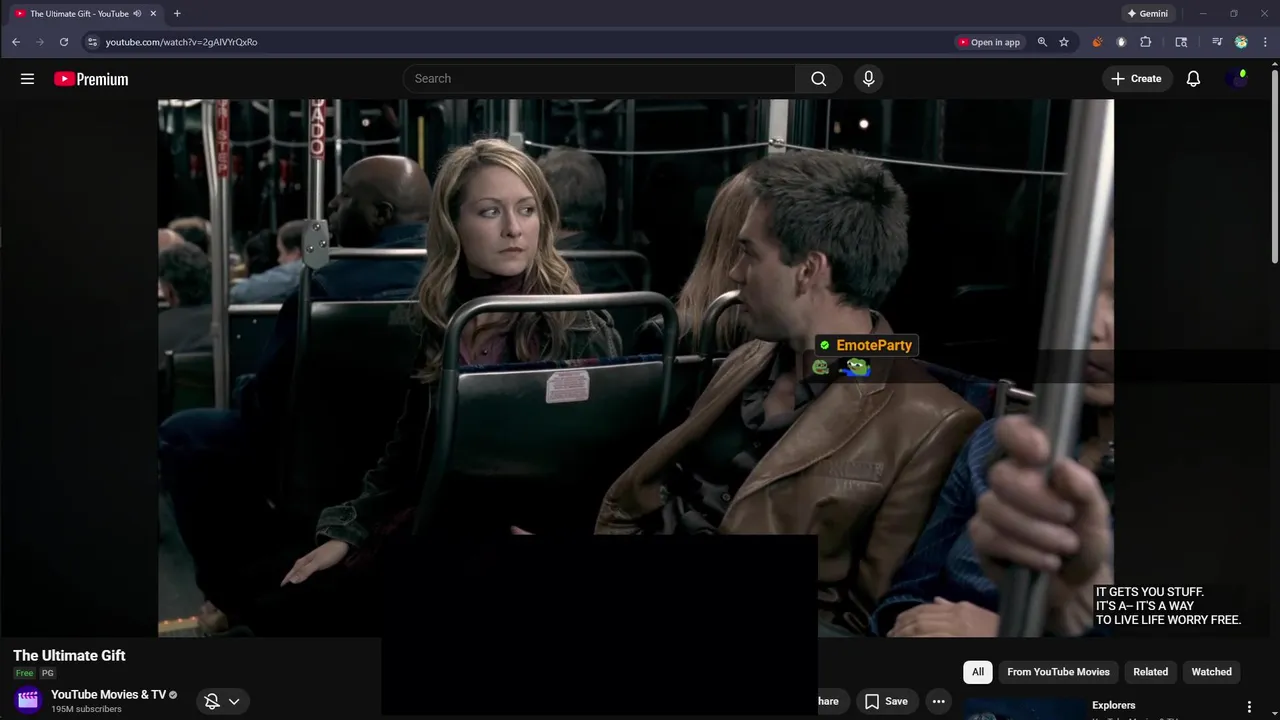Open the Create menu button

(x=1136, y=79)
